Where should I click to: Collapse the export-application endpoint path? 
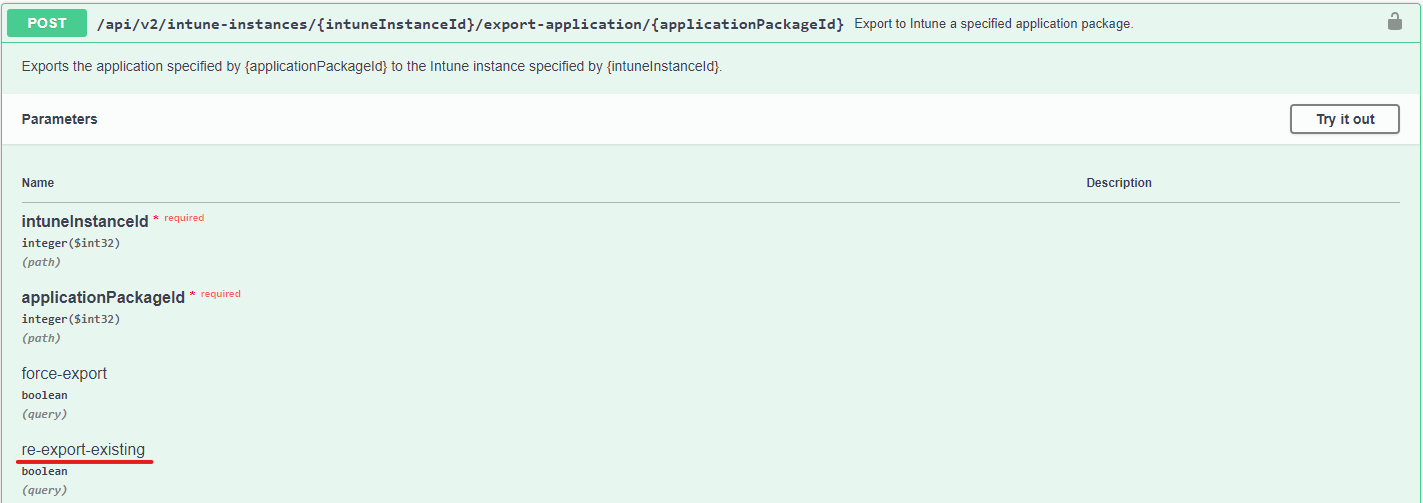470,23
